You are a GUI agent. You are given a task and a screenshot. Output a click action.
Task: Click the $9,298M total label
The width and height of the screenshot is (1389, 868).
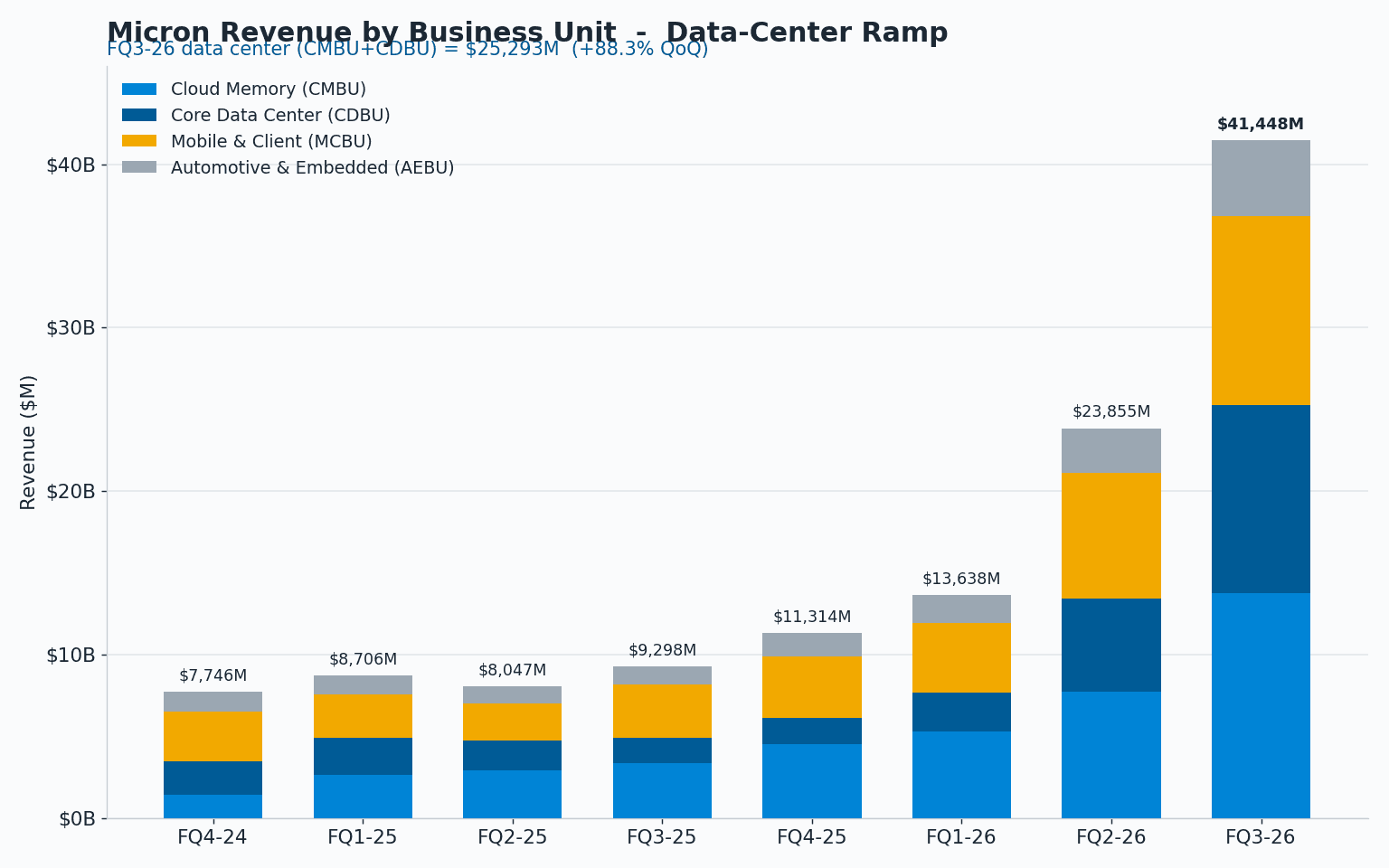coord(663,651)
